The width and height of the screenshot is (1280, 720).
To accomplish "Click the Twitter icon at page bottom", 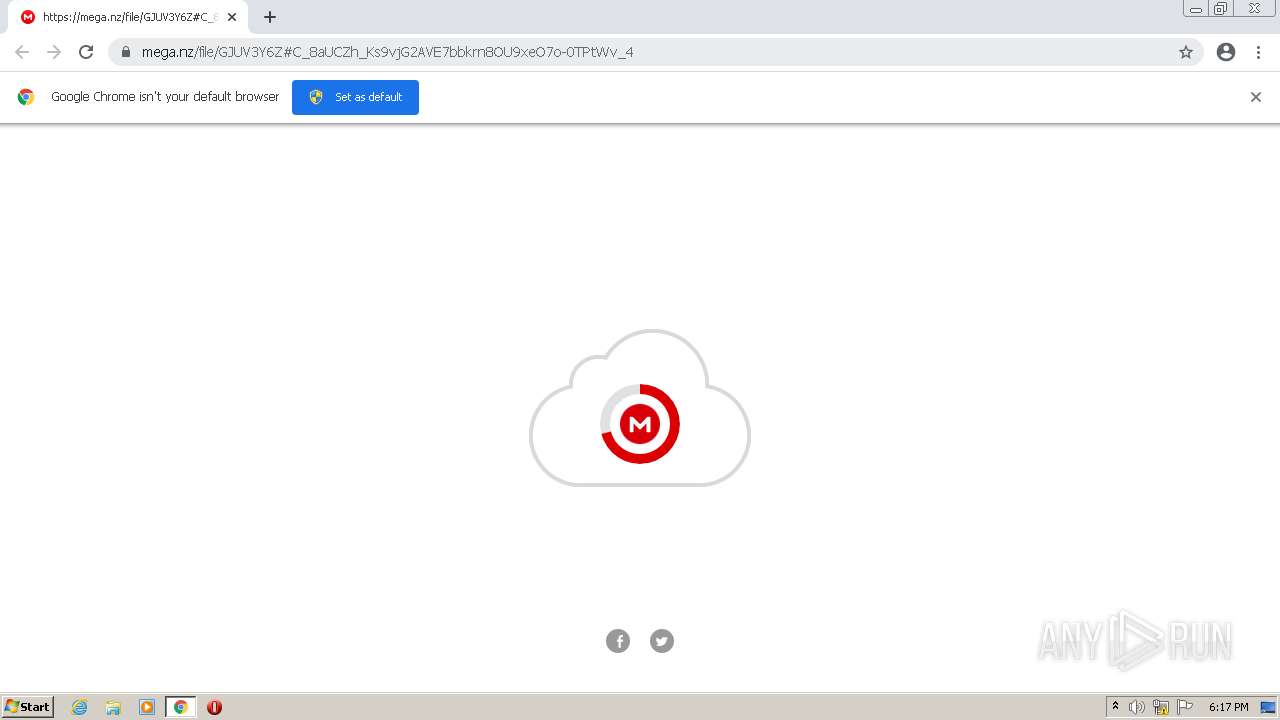I will tap(662, 641).
